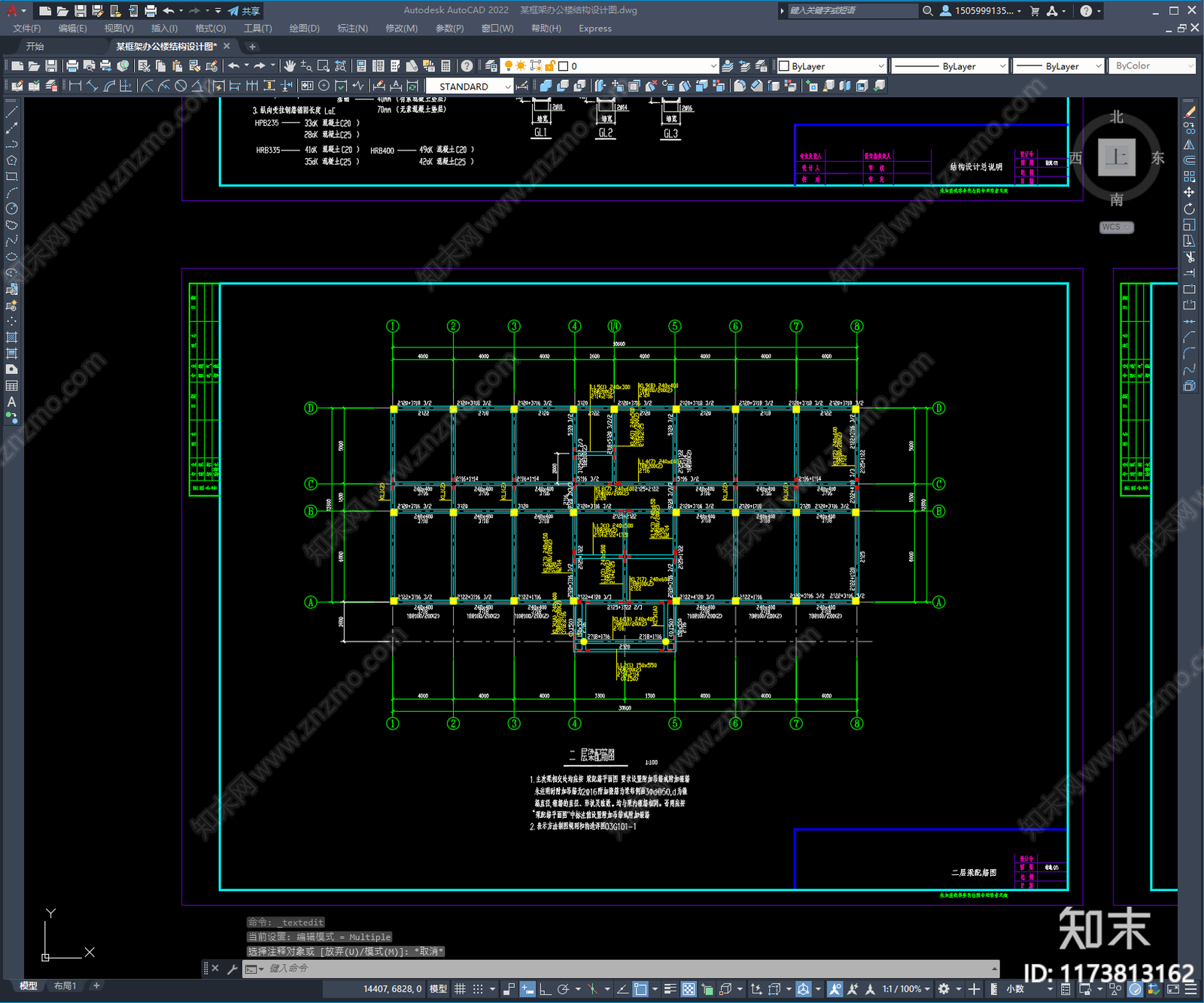Image resolution: width=1204 pixels, height=1003 pixels.
Task: Click the 模型 model tab
Action: tap(29, 986)
